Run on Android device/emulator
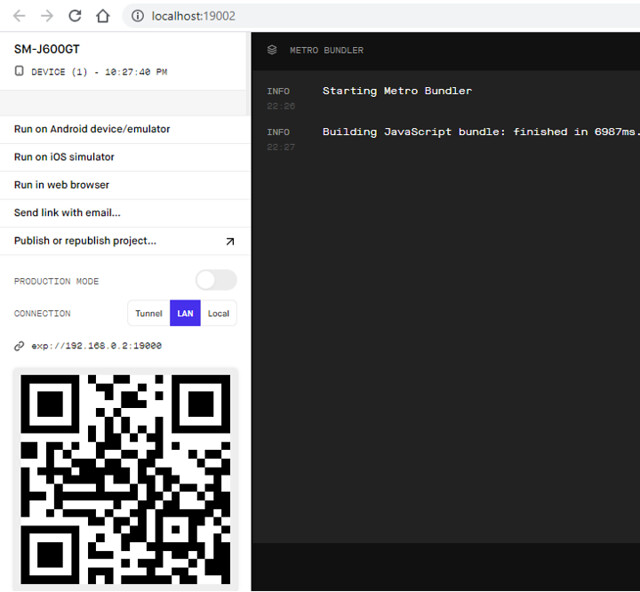 [124, 129]
